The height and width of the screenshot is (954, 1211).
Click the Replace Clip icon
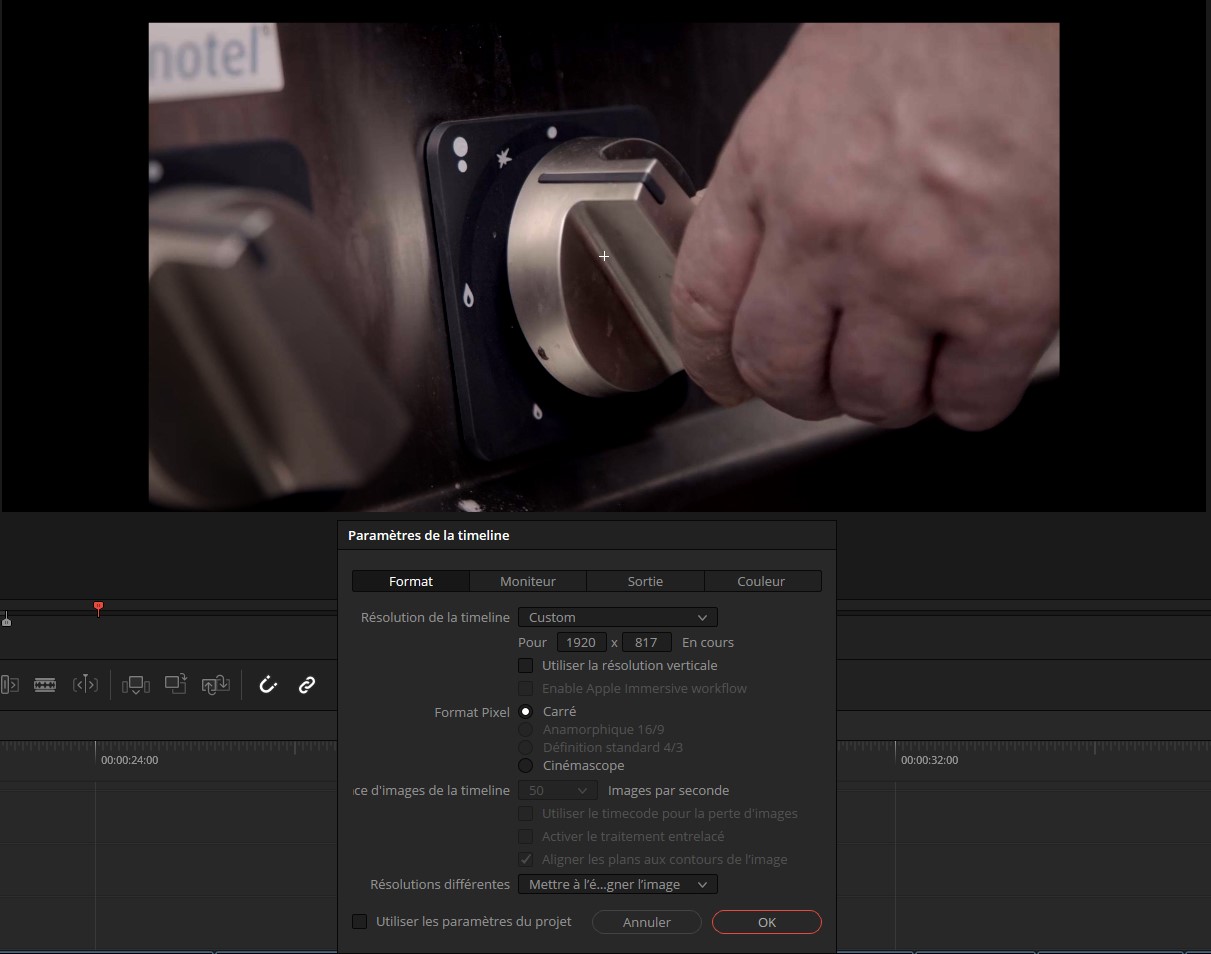pos(216,685)
